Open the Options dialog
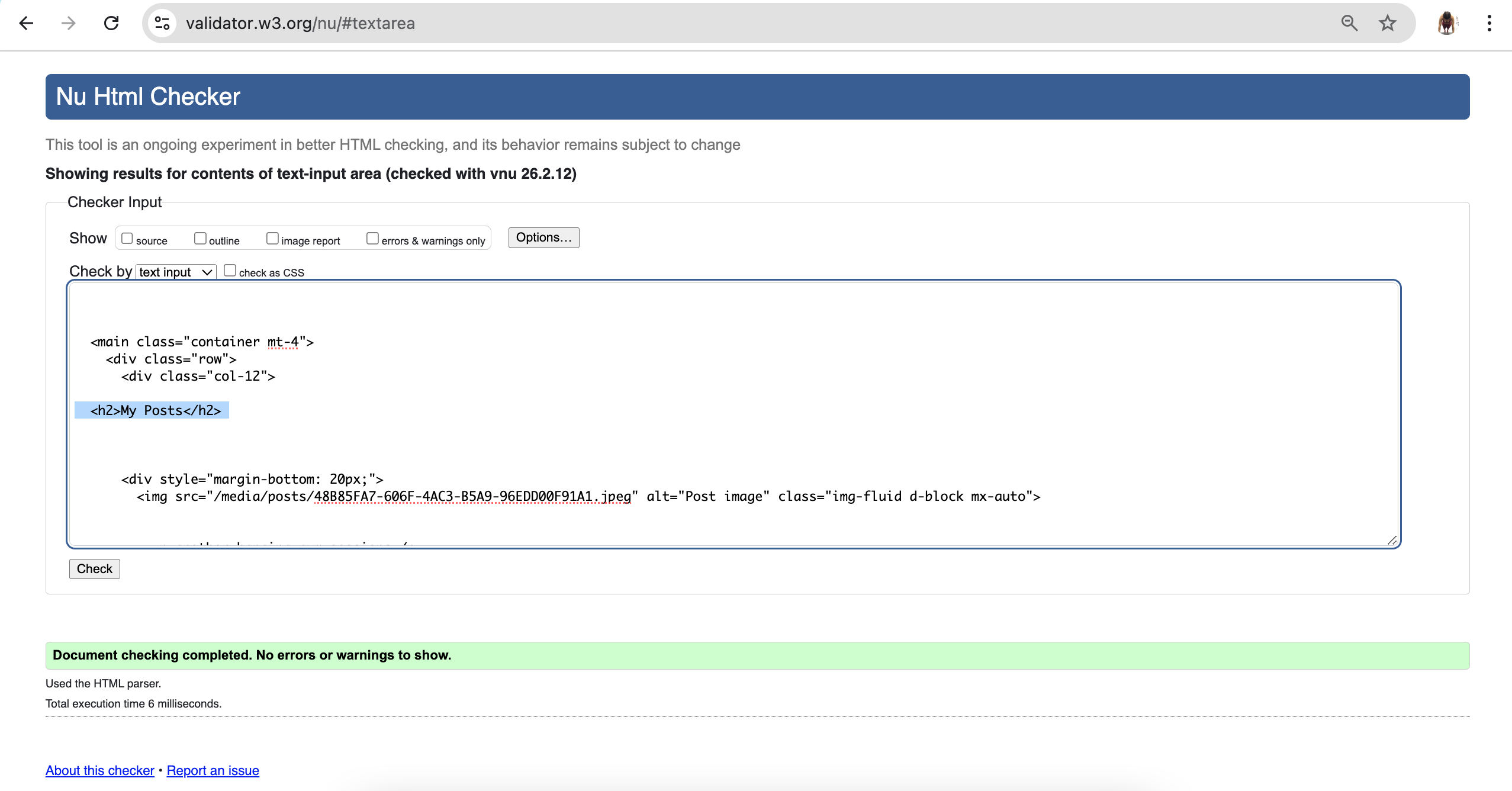Viewport: 1512px width, 791px height. click(x=543, y=237)
